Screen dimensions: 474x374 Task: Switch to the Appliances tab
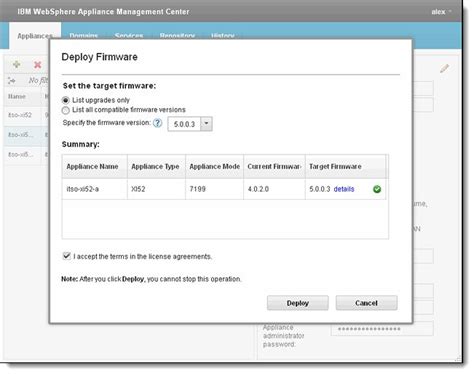[x=35, y=35]
